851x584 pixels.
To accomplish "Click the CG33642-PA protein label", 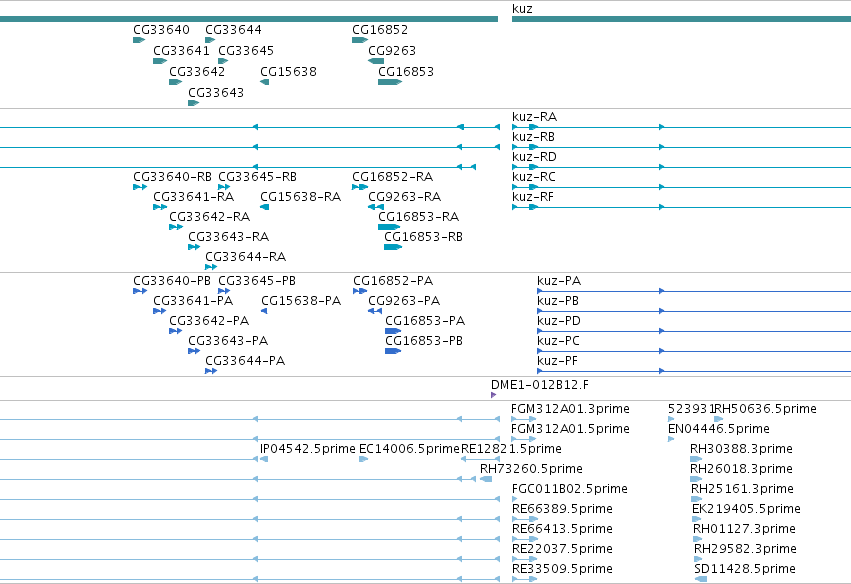I will 209,321.
